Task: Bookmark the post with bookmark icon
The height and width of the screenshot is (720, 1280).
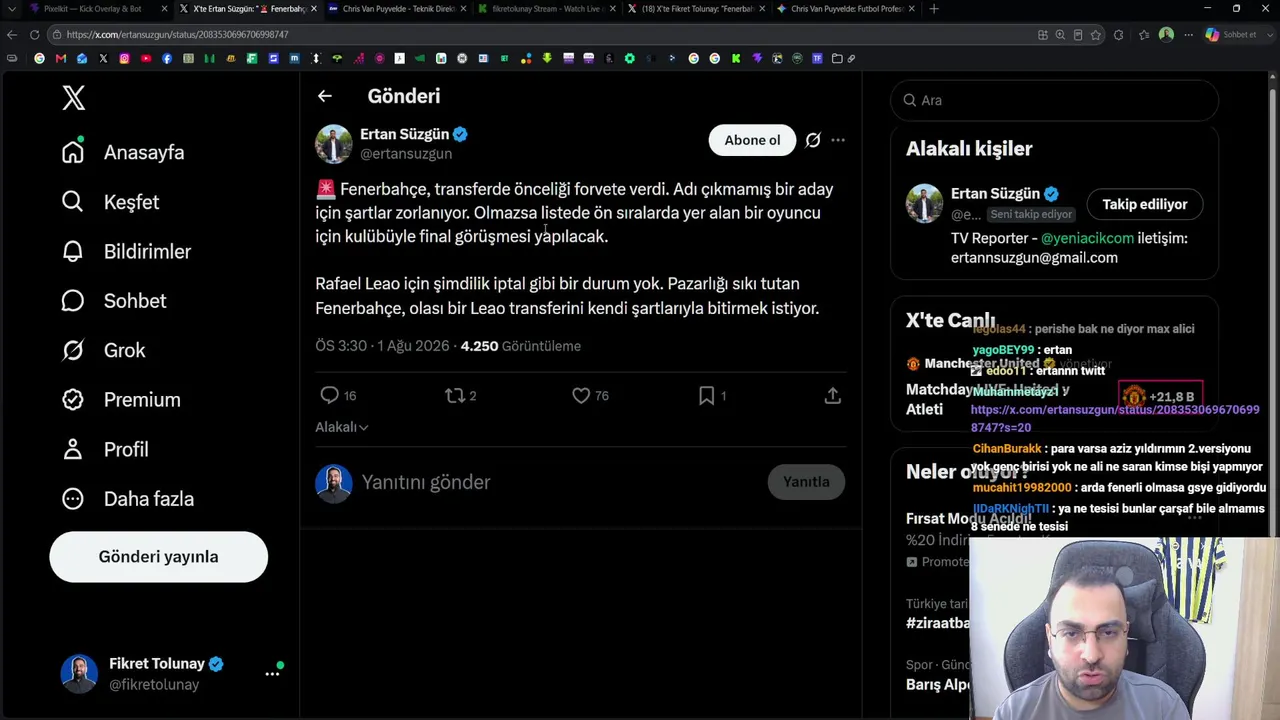Action: tap(707, 396)
